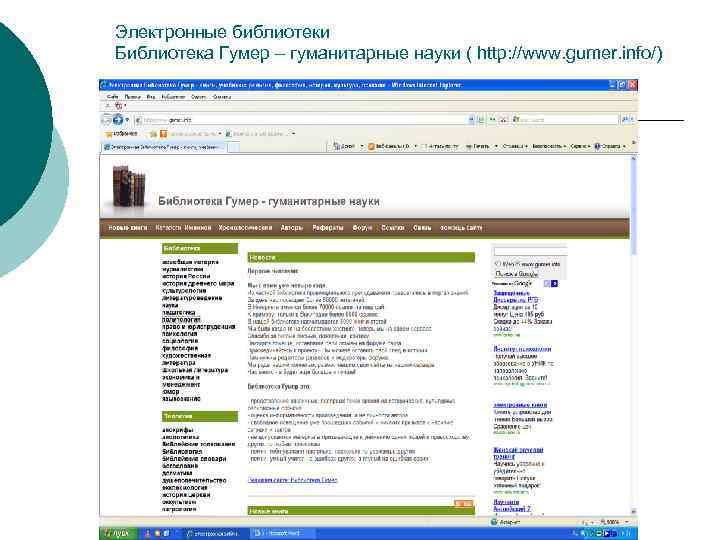Click the Home icon in command bar

[337, 146]
